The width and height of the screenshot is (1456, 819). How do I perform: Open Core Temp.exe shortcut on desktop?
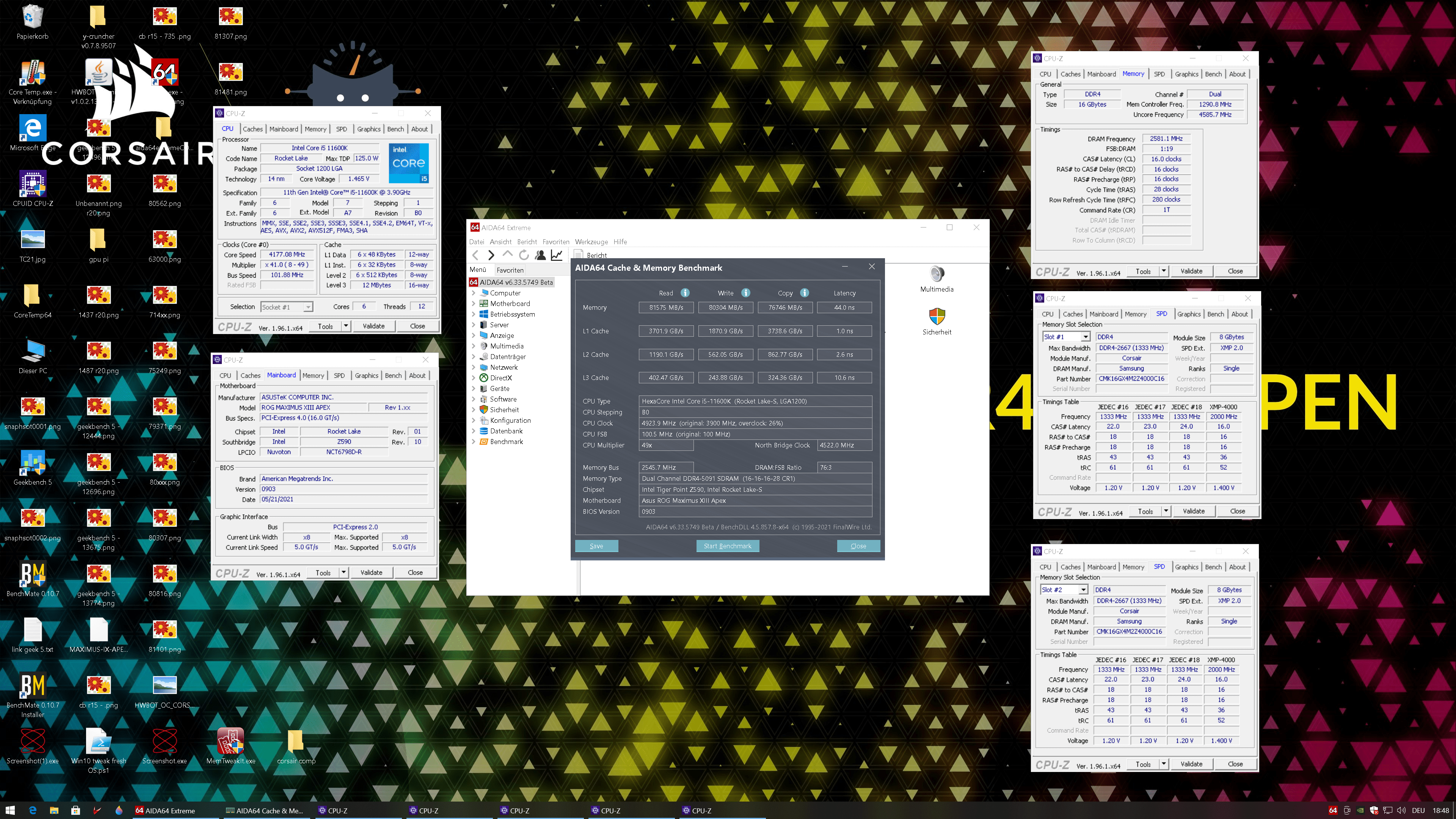pos(32,83)
